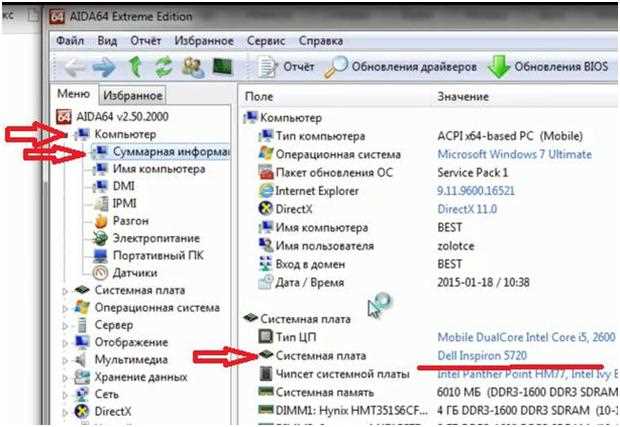Screen dimensions: 620x427
Task: Click the Сеть network icon in tree
Action: pyautogui.click(x=82, y=394)
